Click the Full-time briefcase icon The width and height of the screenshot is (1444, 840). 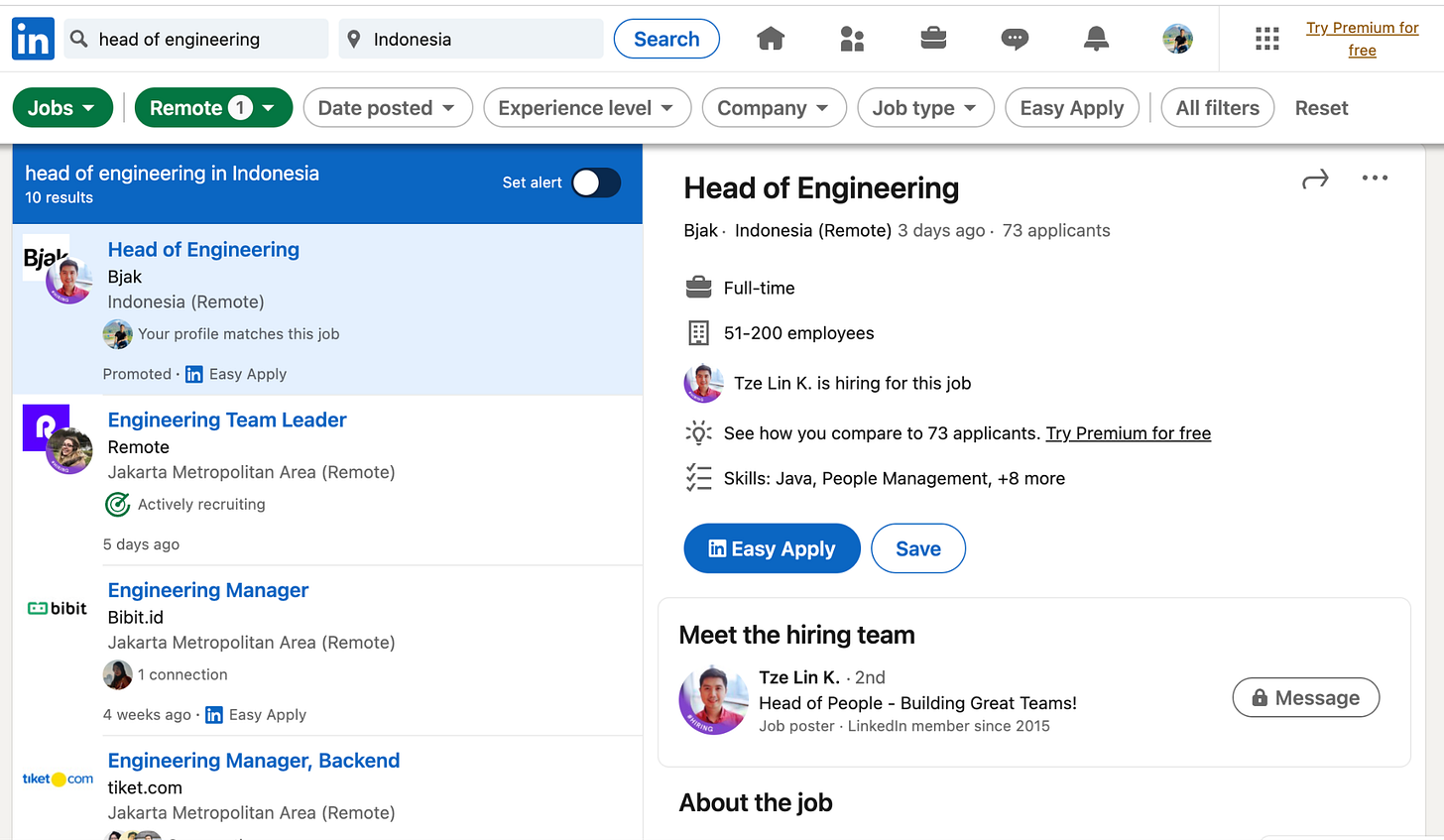pos(698,288)
